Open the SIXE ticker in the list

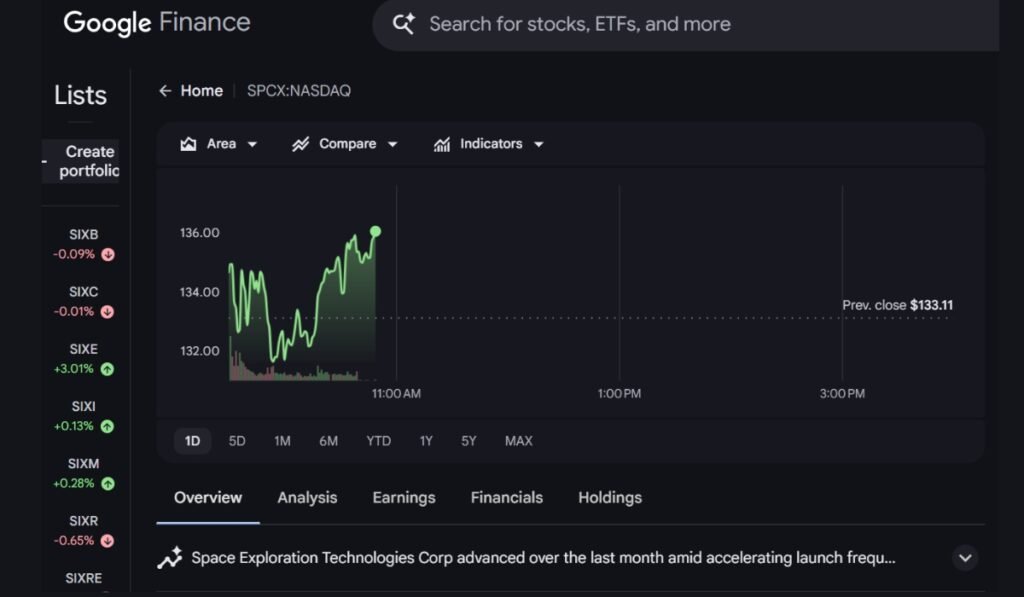click(84, 349)
